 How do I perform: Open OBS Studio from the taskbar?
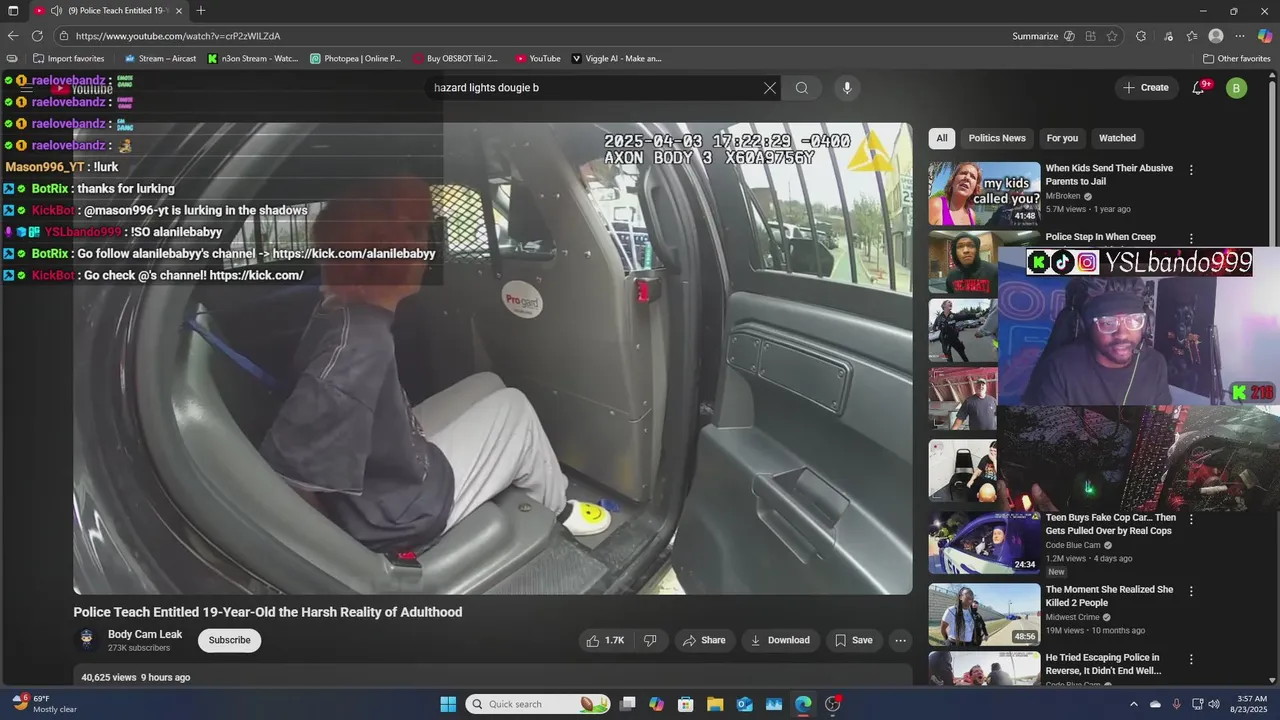(833, 704)
